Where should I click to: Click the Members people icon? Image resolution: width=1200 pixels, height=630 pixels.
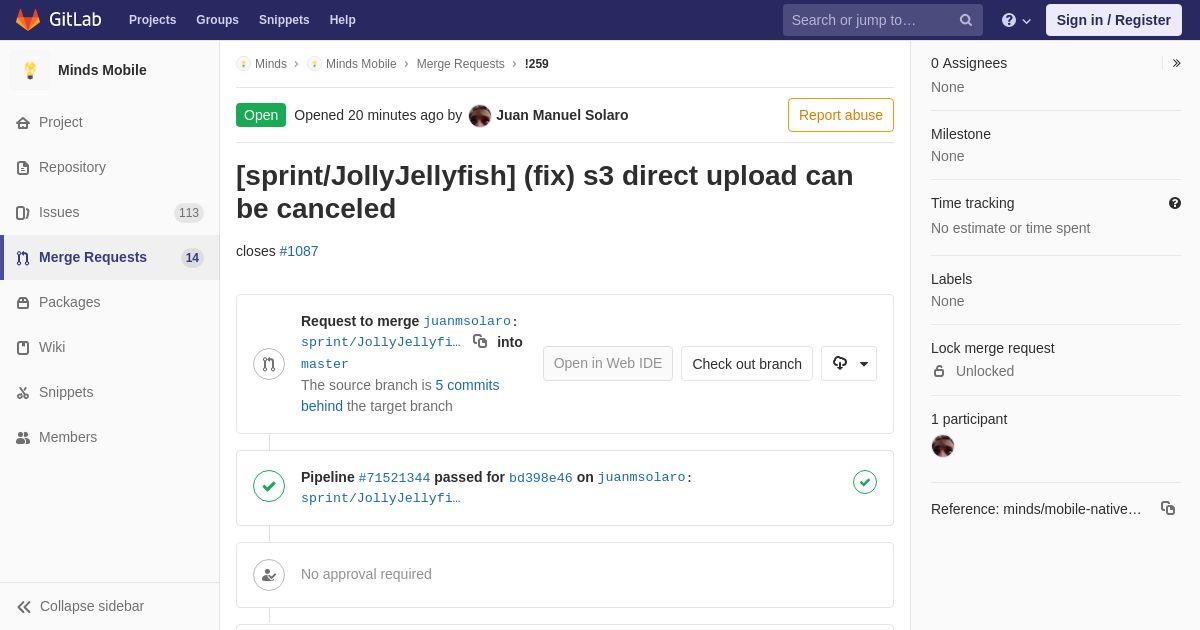tap(23, 438)
